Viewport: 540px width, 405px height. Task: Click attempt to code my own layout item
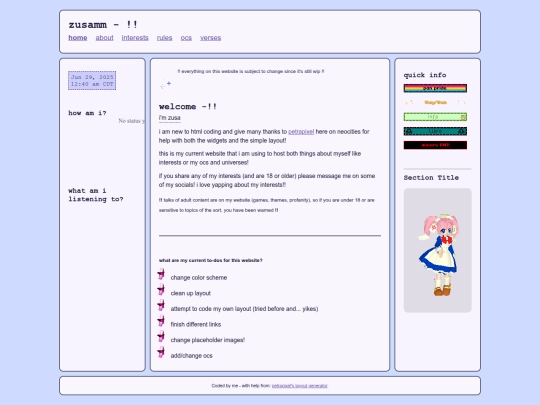pyautogui.click(x=244, y=309)
